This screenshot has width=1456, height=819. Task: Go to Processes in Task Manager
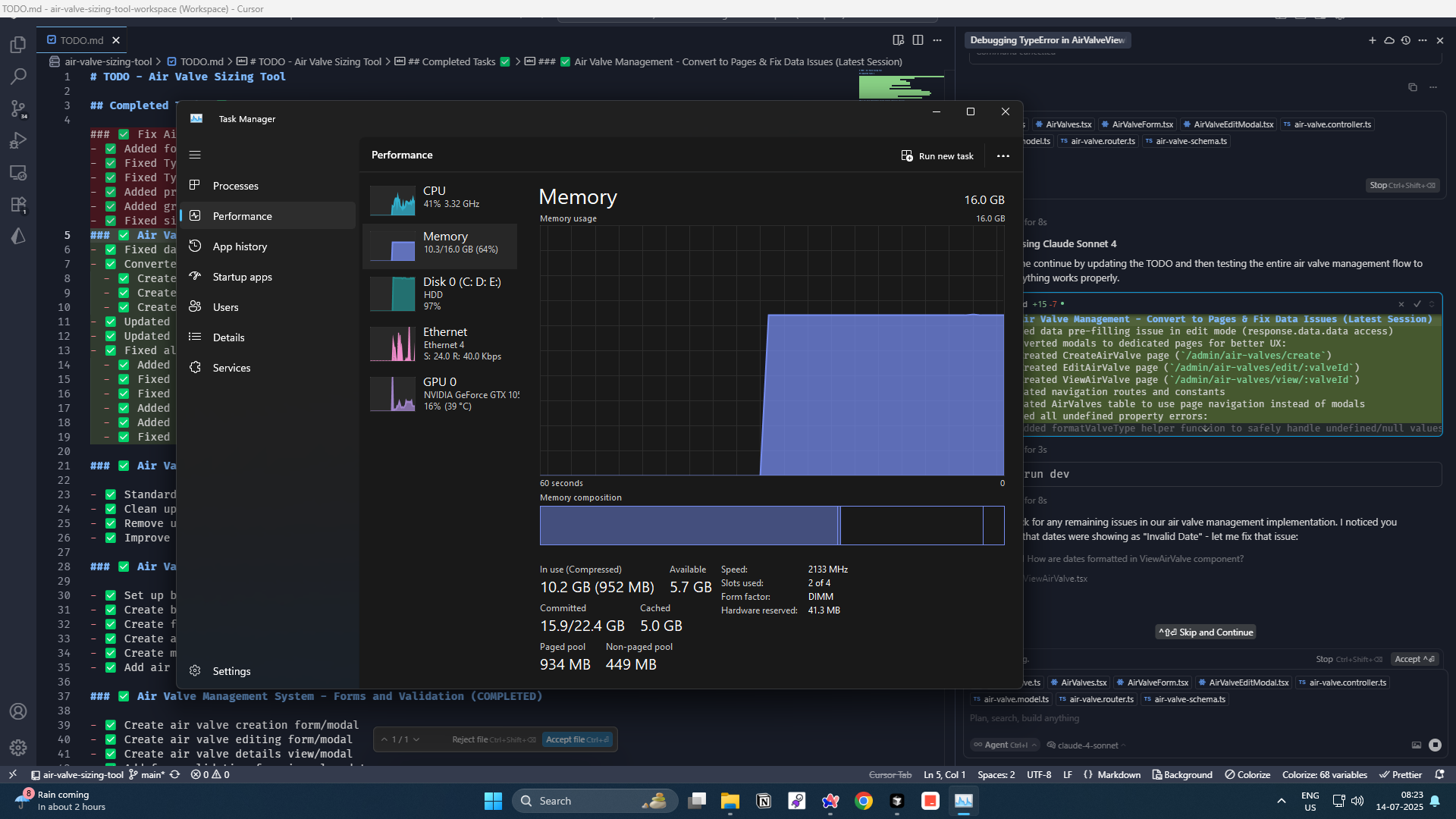(x=268, y=186)
